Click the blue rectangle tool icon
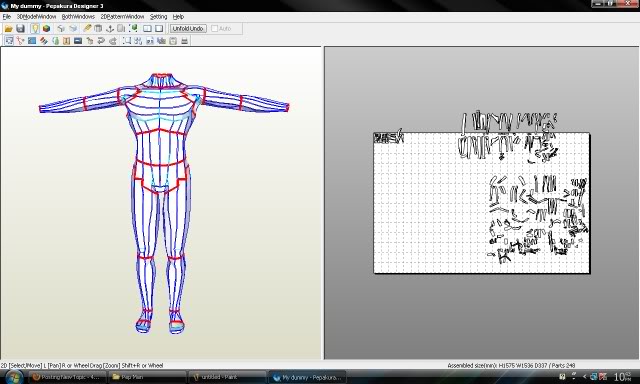Viewport: 640px width, 384px height. tap(32, 41)
